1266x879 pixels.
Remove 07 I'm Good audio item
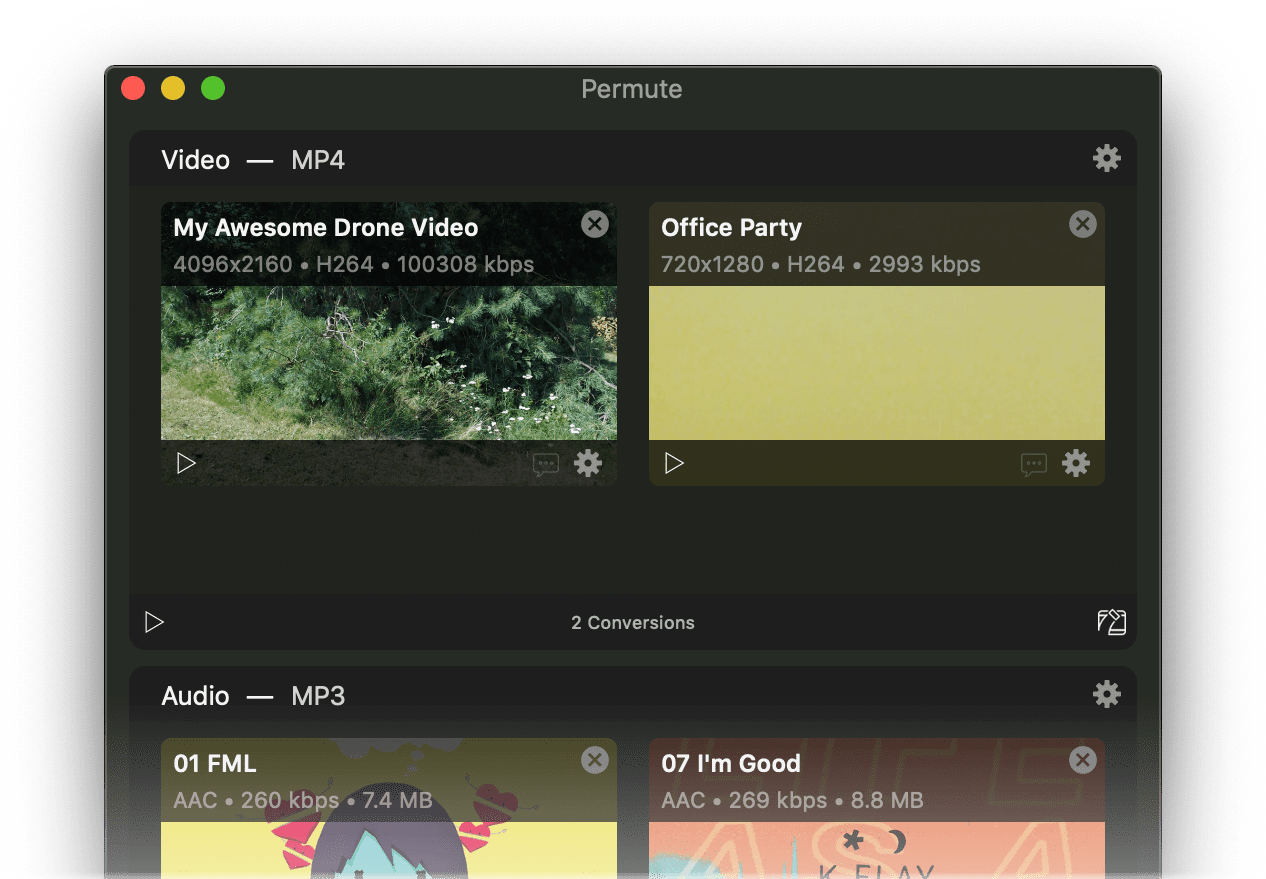(1082, 760)
